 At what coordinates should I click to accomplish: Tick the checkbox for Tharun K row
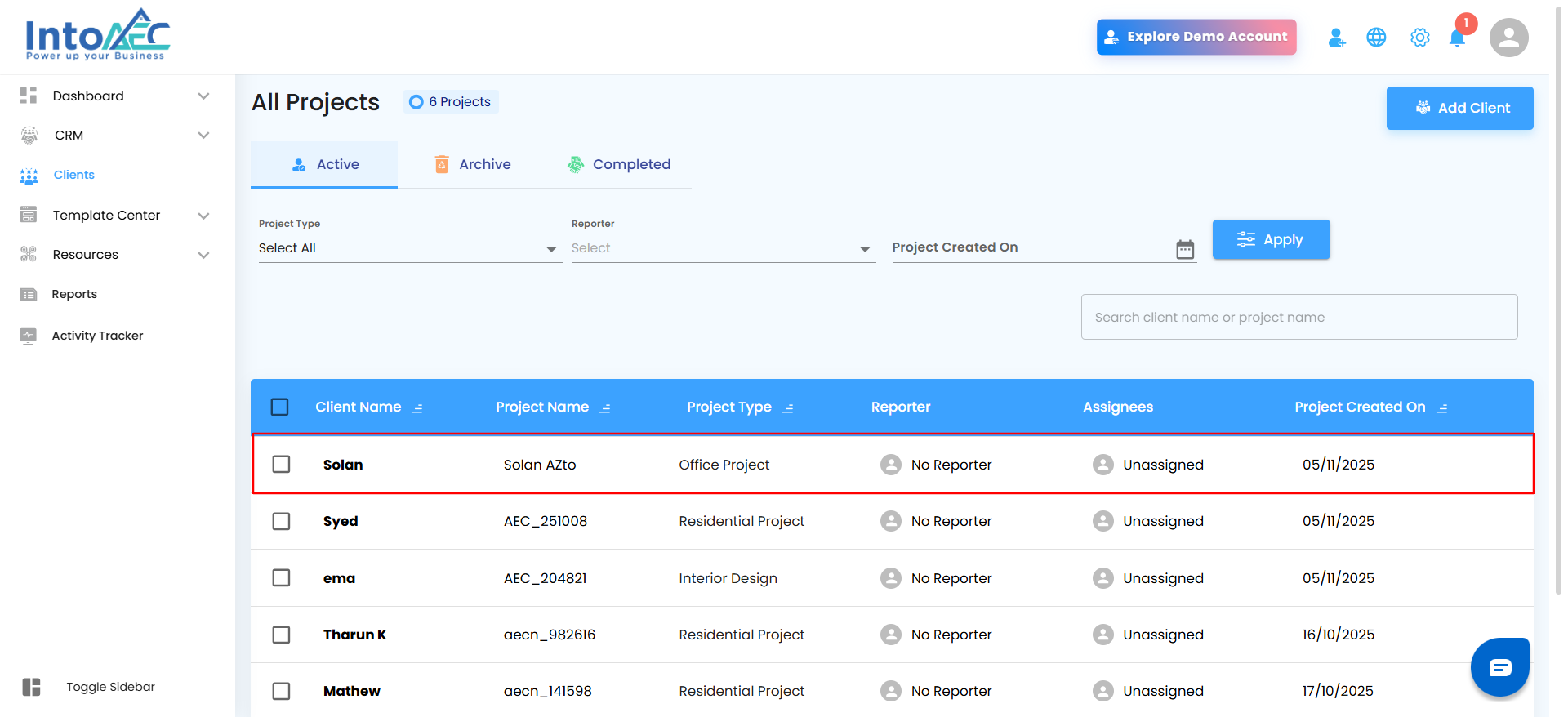[281, 635]
